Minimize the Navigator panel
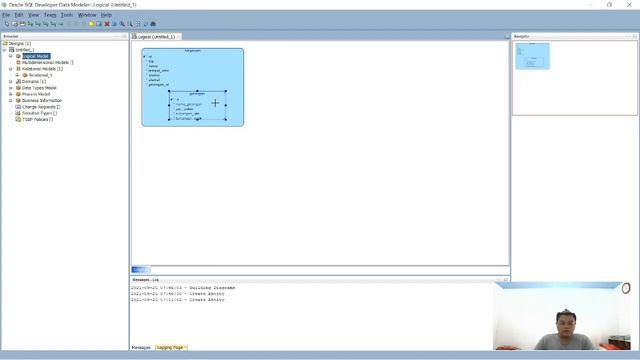The image size is (640, 360). [628, 36]
